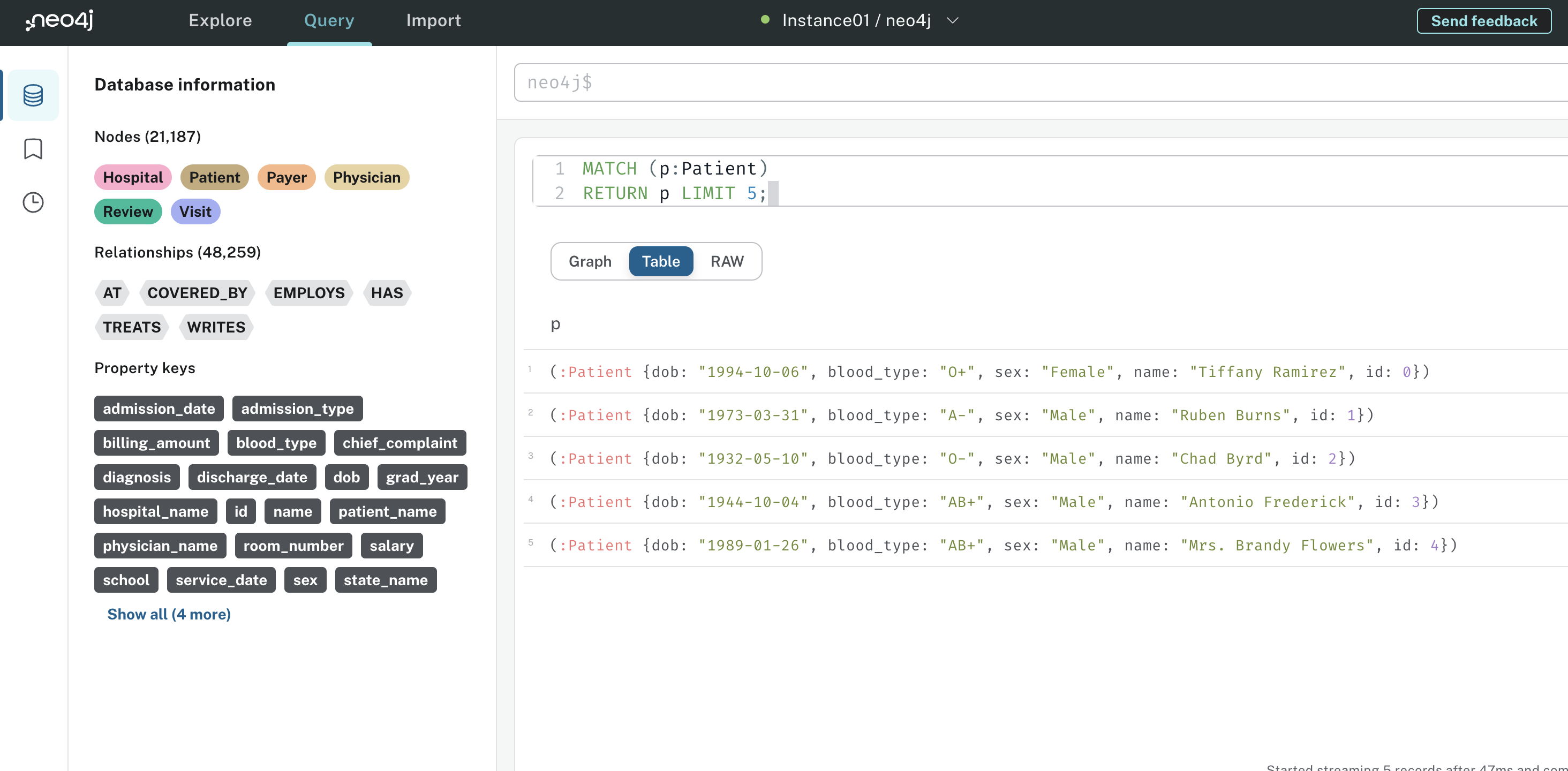Click the TREATS relationship chip

pos(132,327)
